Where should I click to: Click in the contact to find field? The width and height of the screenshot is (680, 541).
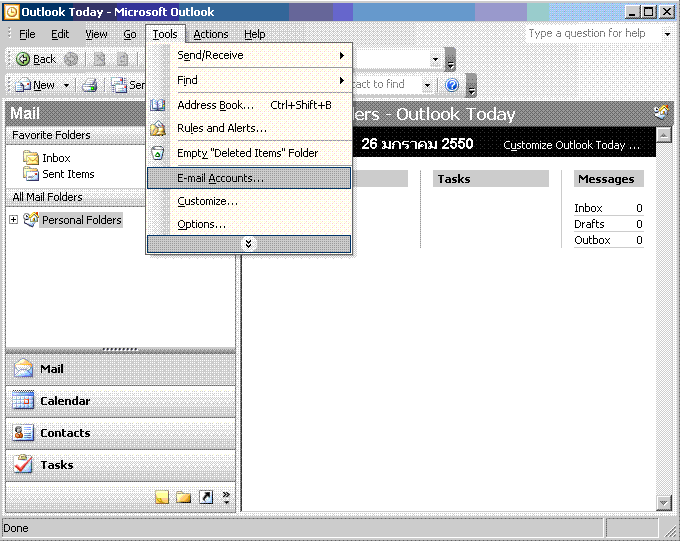click(x=386, y=85)
